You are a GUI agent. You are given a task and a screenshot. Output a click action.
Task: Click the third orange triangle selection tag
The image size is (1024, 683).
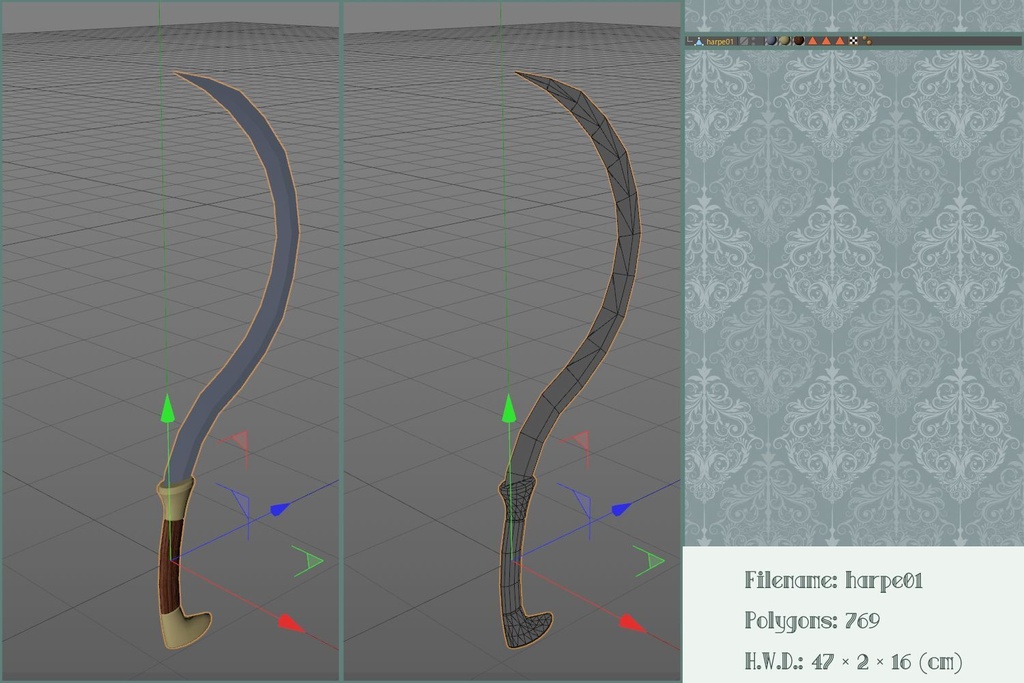coord(840,41)
